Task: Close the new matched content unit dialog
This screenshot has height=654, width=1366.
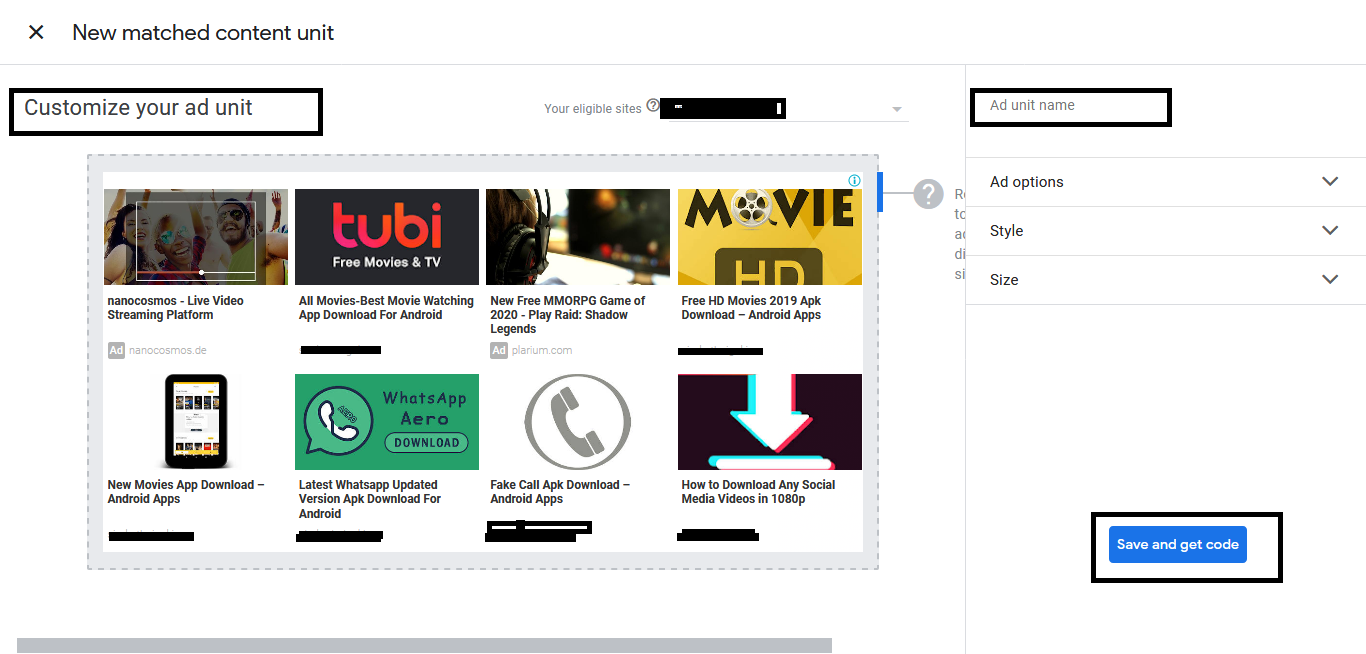Action: point(36,32)
